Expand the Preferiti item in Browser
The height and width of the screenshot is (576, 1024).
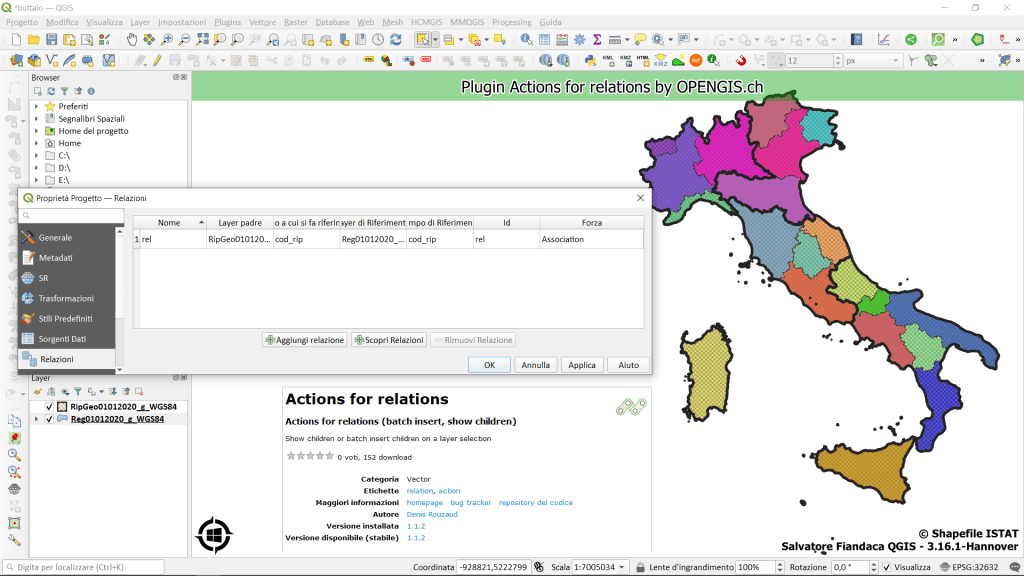(x=37, y=106)
